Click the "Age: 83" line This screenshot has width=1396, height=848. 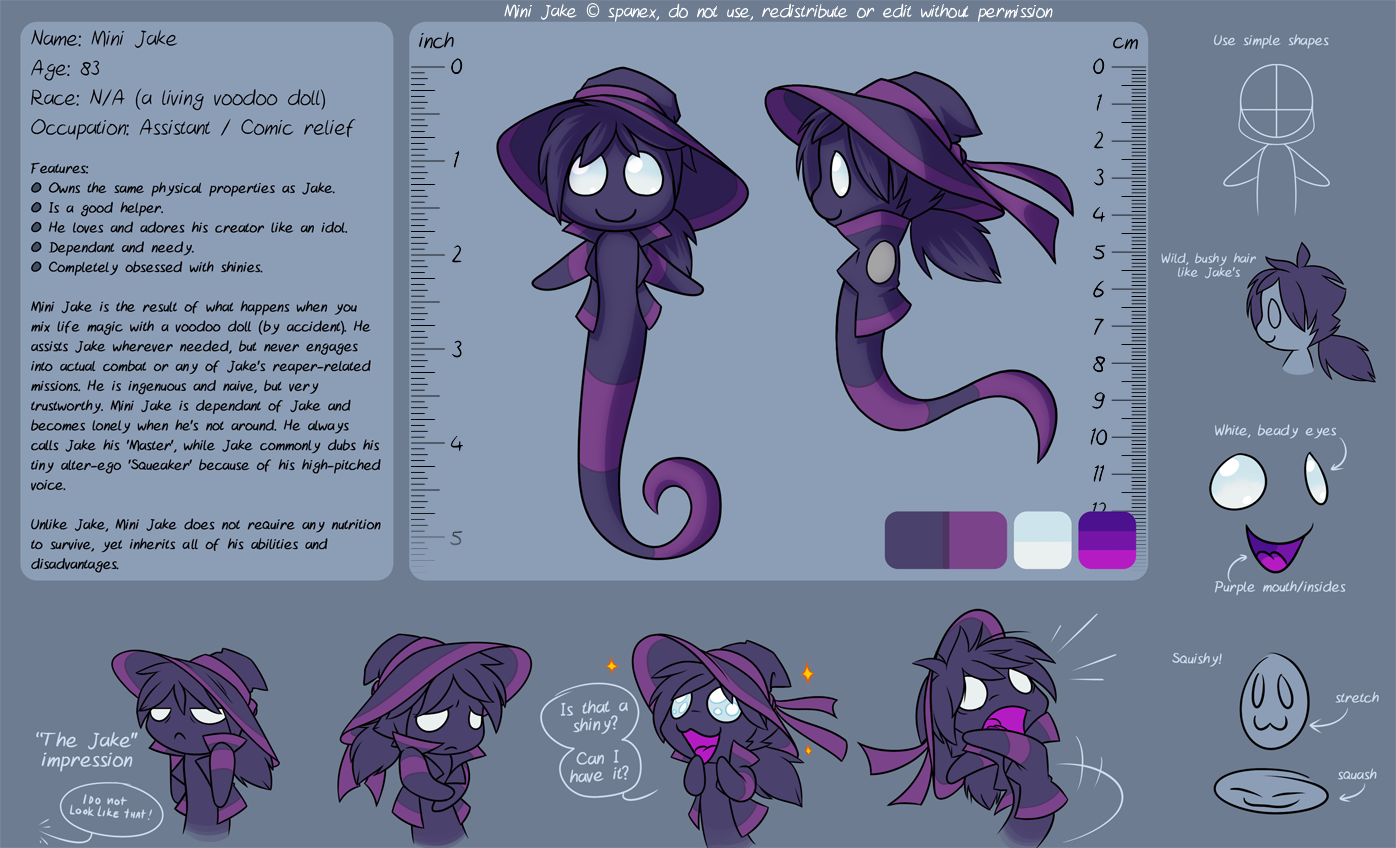click(65, 69)
